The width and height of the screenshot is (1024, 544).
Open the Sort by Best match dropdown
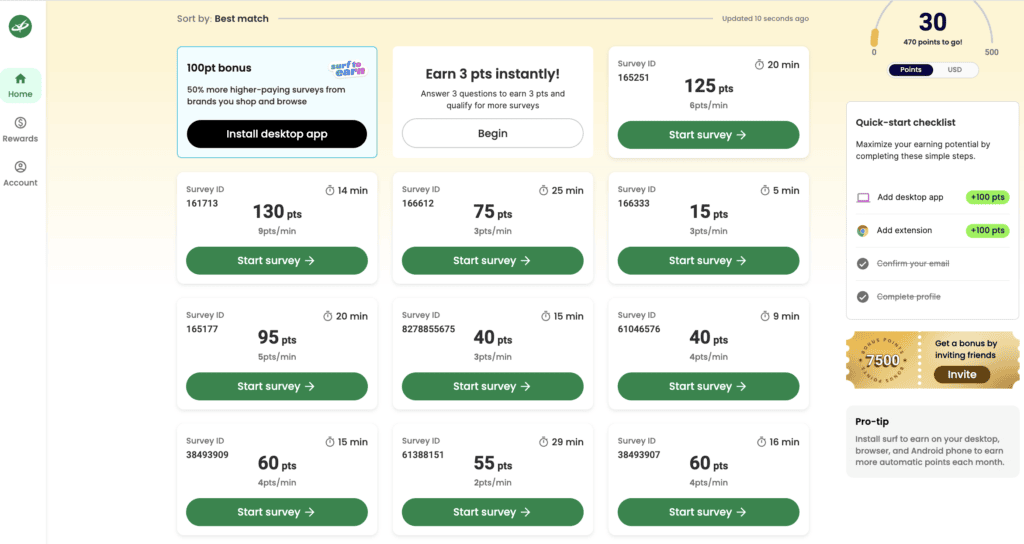coord(241,18)
